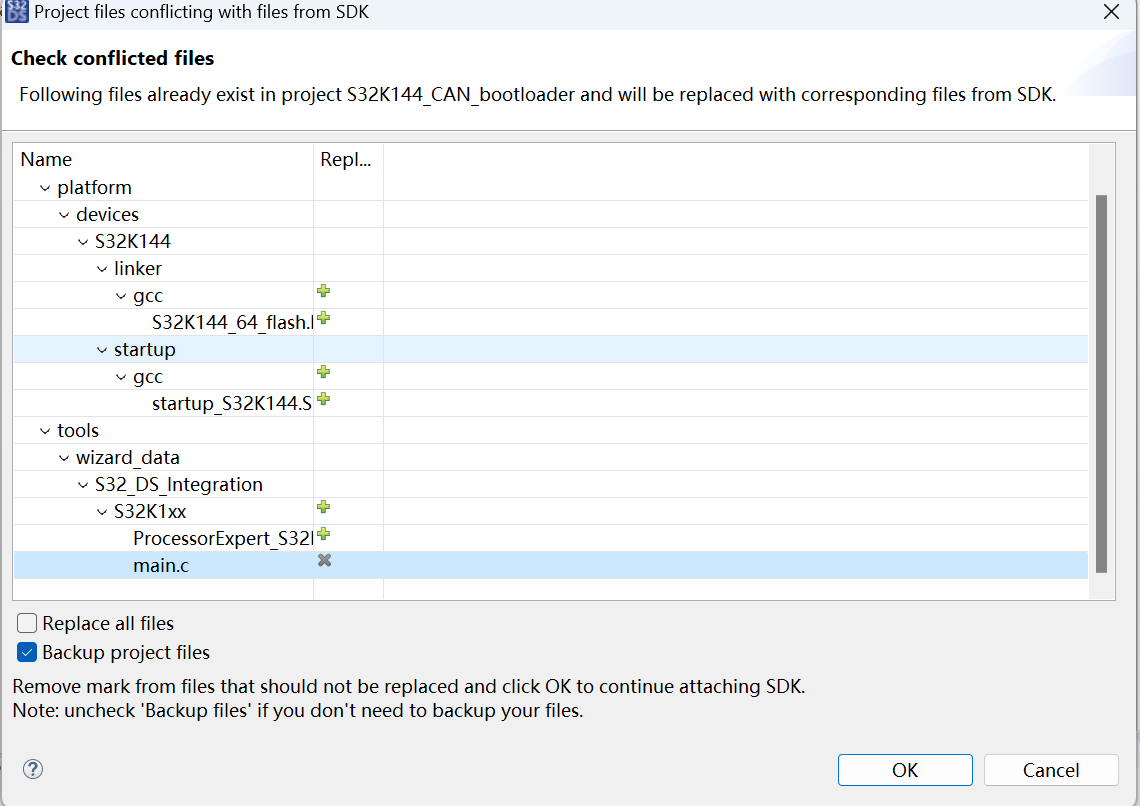Toggle the replace mark beside the startup gcc folder
1140x806 pixels.
coord(323,372)
